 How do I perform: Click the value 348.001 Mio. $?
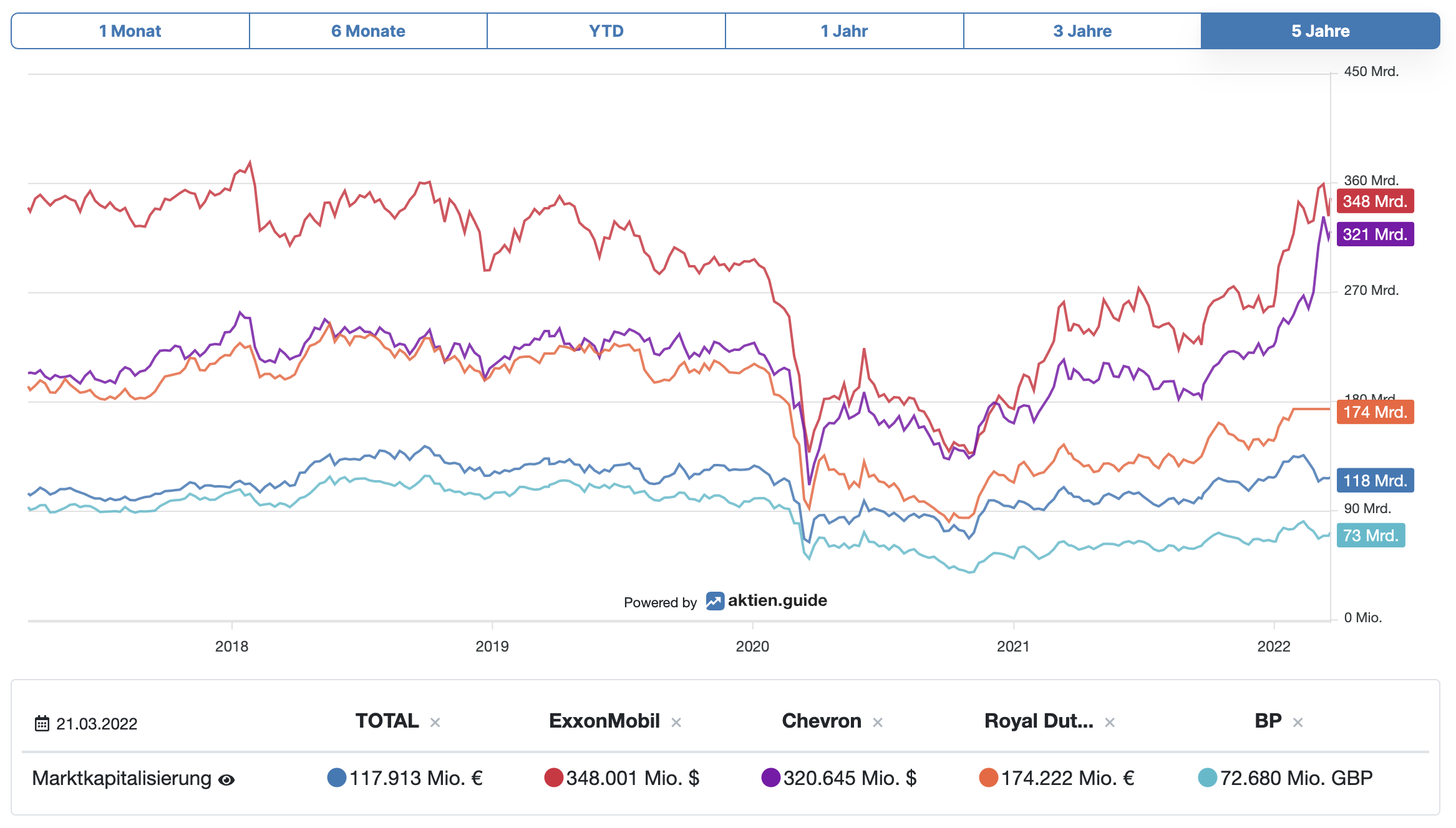633,778
